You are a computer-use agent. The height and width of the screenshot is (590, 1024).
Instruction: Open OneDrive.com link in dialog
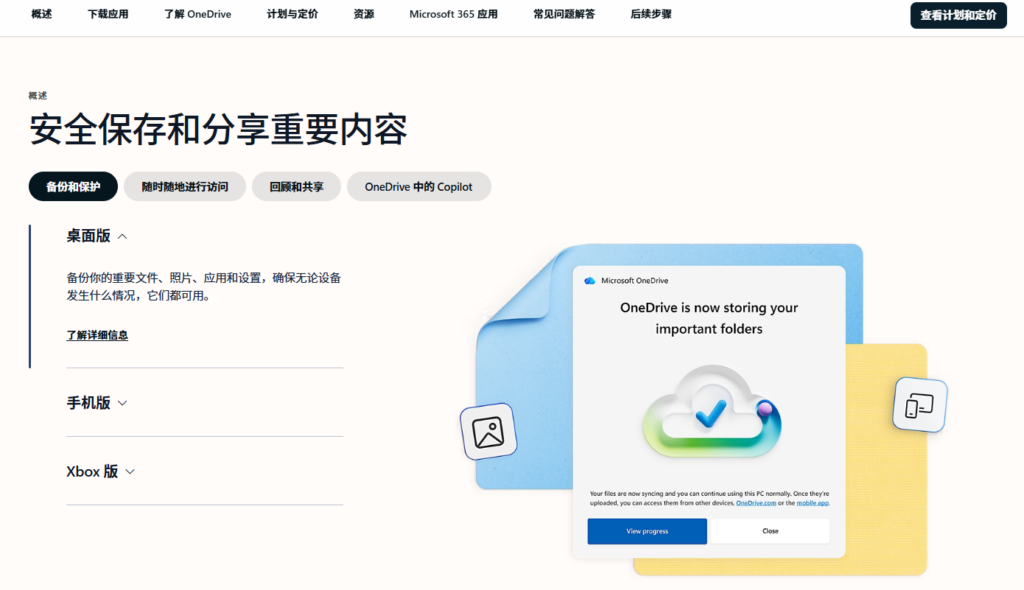(x=756, y=503)
